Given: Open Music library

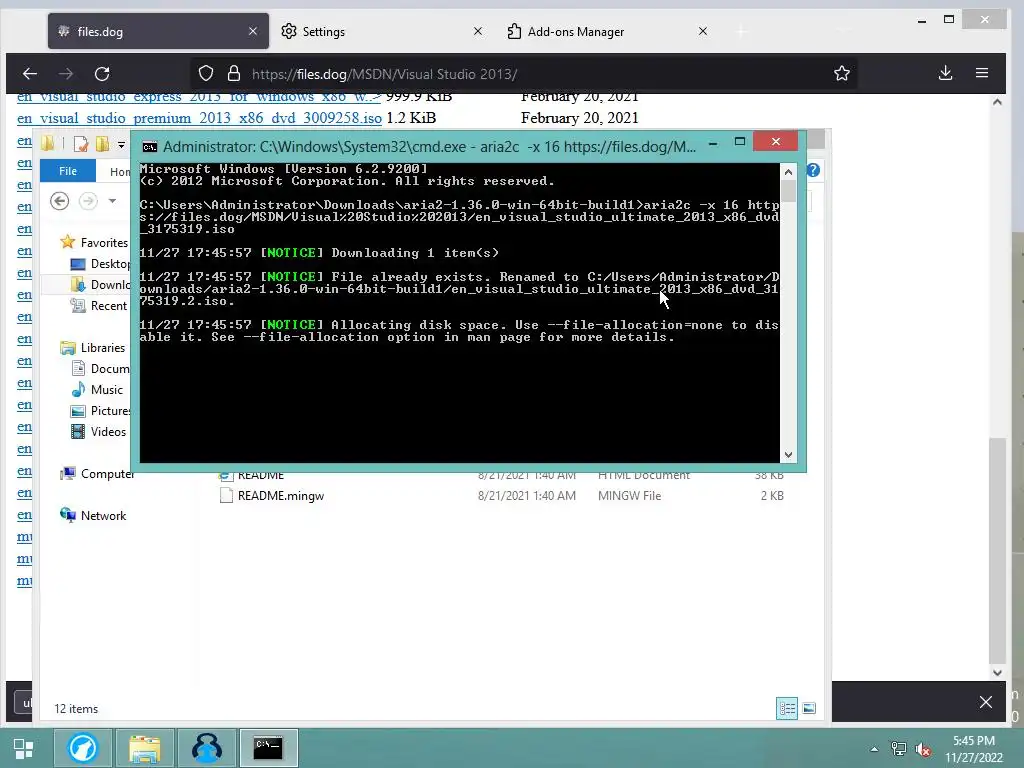Looking at the screenshot, I should pos(97,390).
